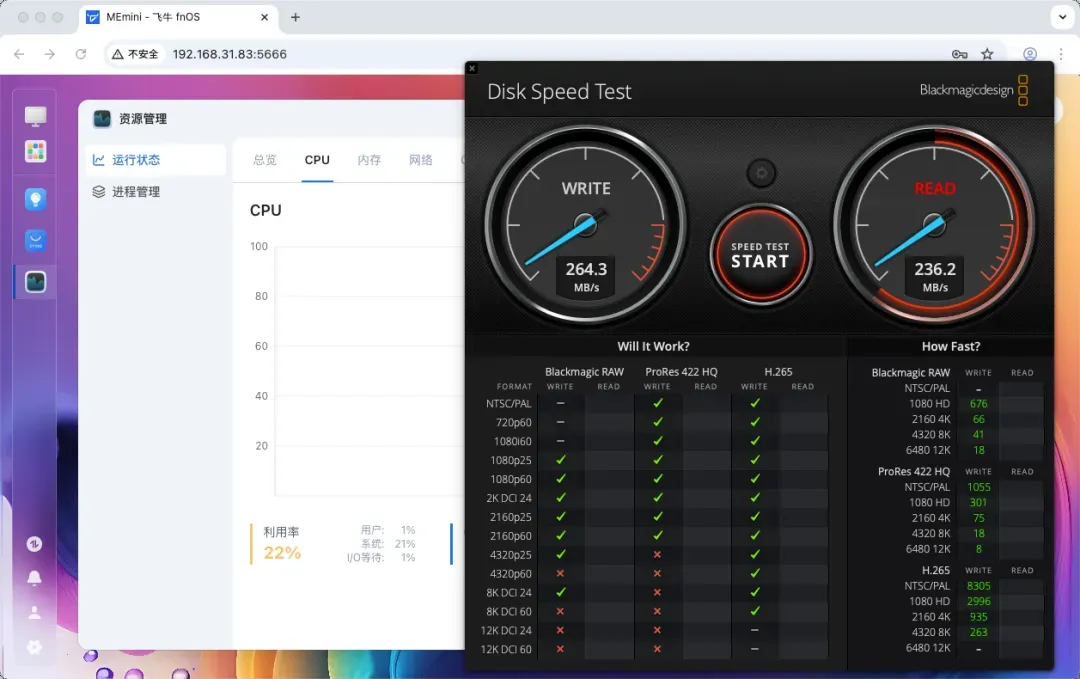Open the system settings gear in sidebar

pos(35,647)
